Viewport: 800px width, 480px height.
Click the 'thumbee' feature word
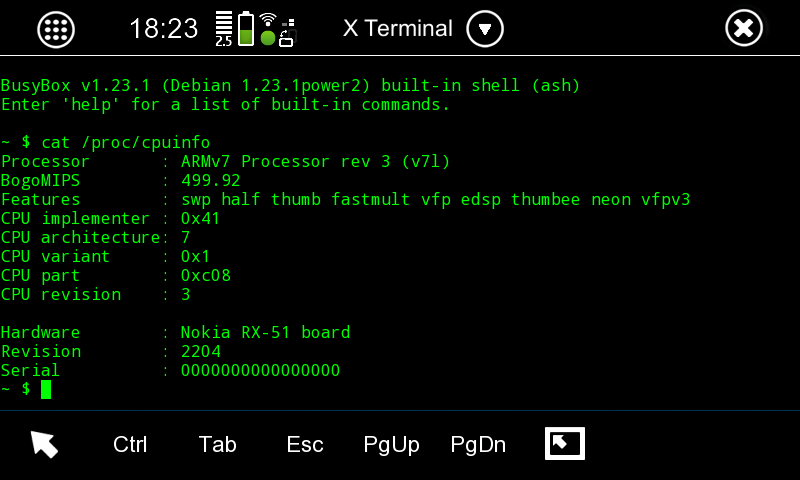coord(545,199)
